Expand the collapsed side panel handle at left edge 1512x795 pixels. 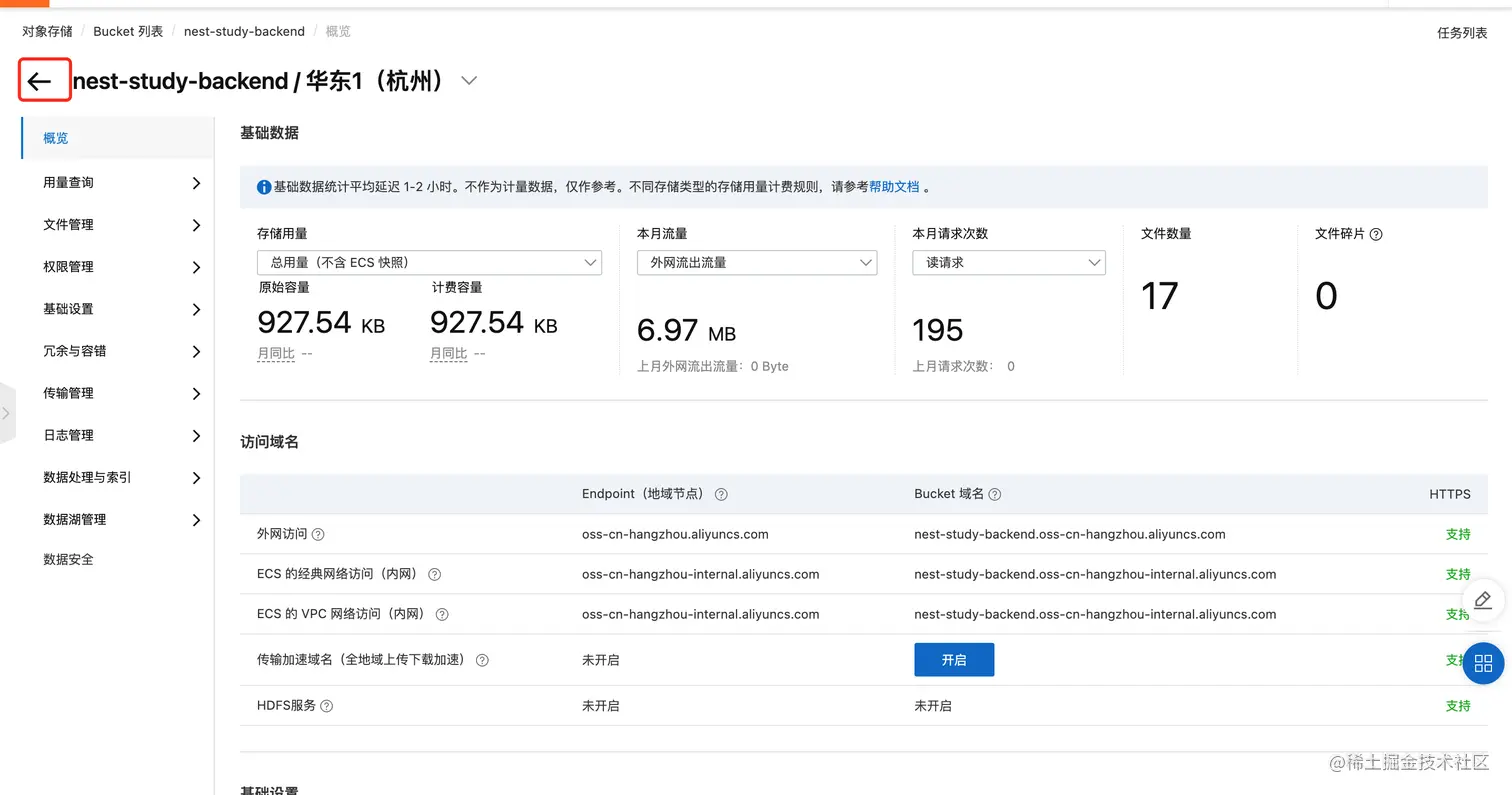[6, 412]
